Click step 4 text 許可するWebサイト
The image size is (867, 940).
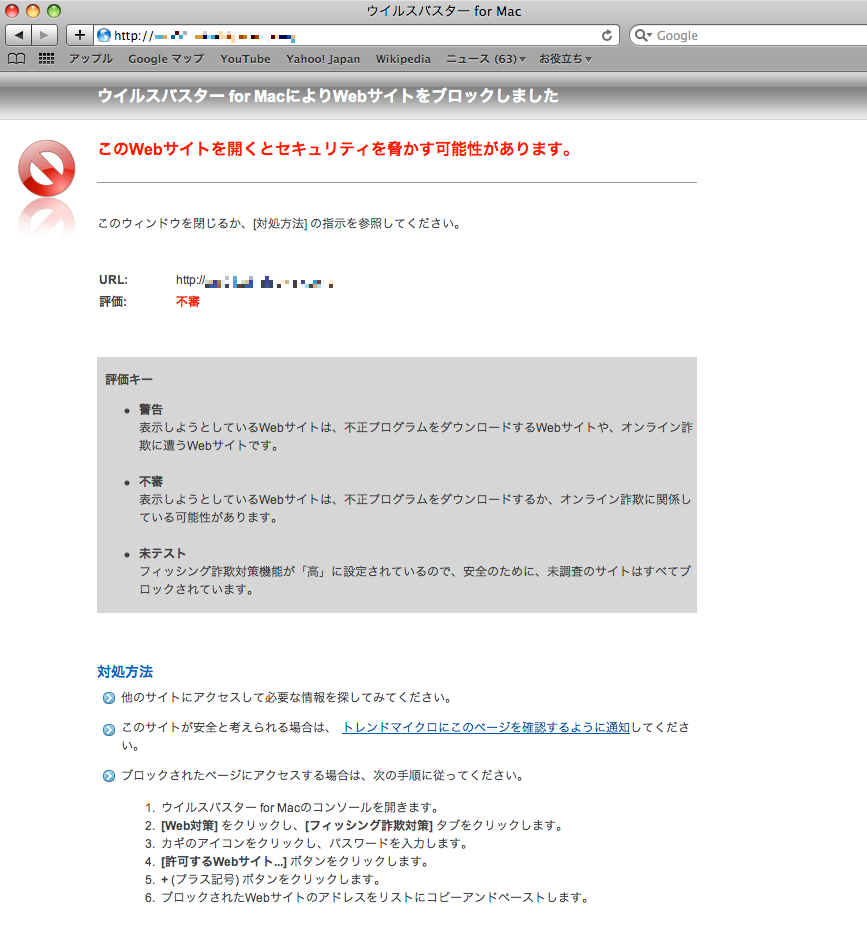(x=224, y=861)
